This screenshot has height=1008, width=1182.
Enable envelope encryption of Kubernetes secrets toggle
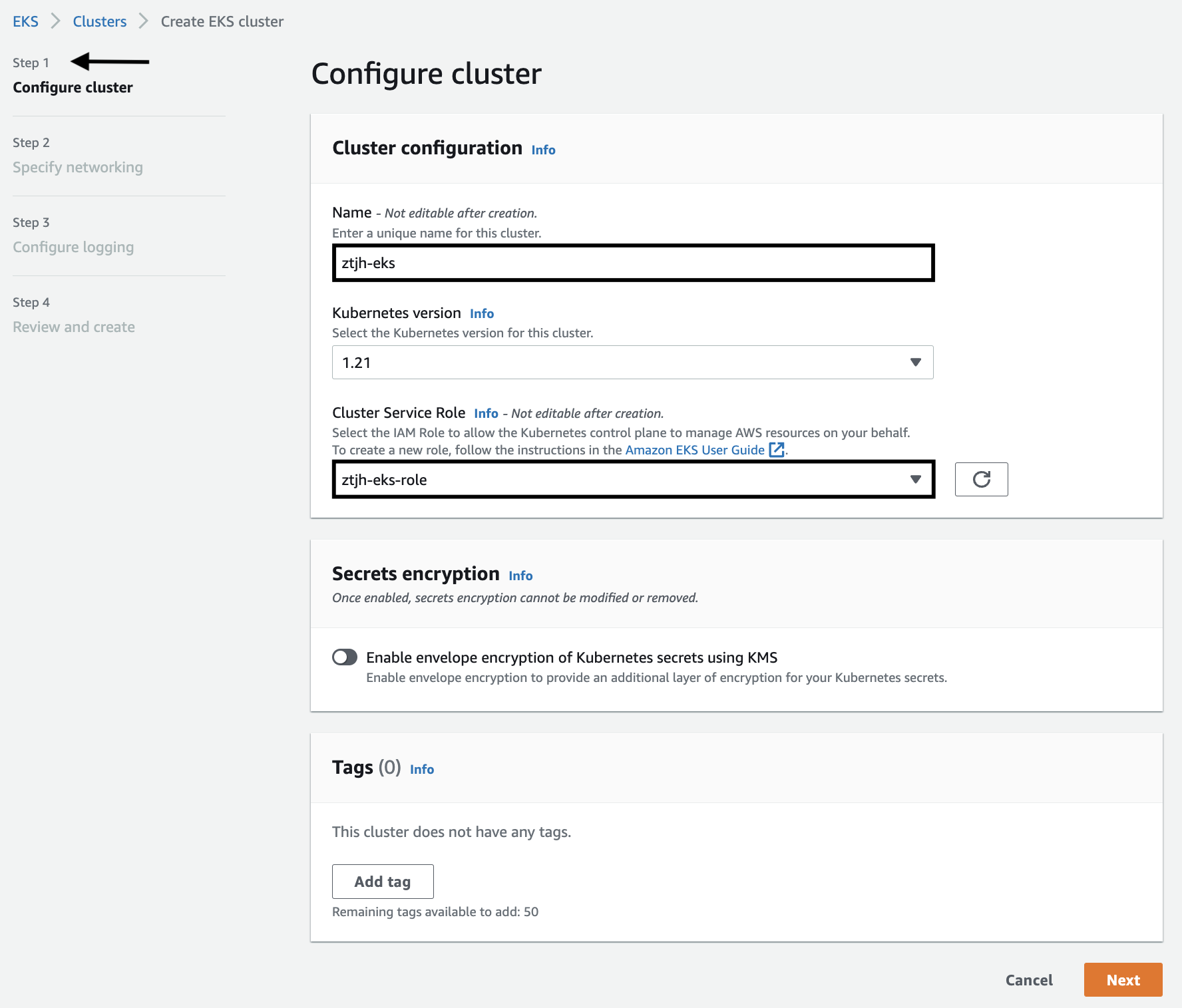(x=345, y=657)
